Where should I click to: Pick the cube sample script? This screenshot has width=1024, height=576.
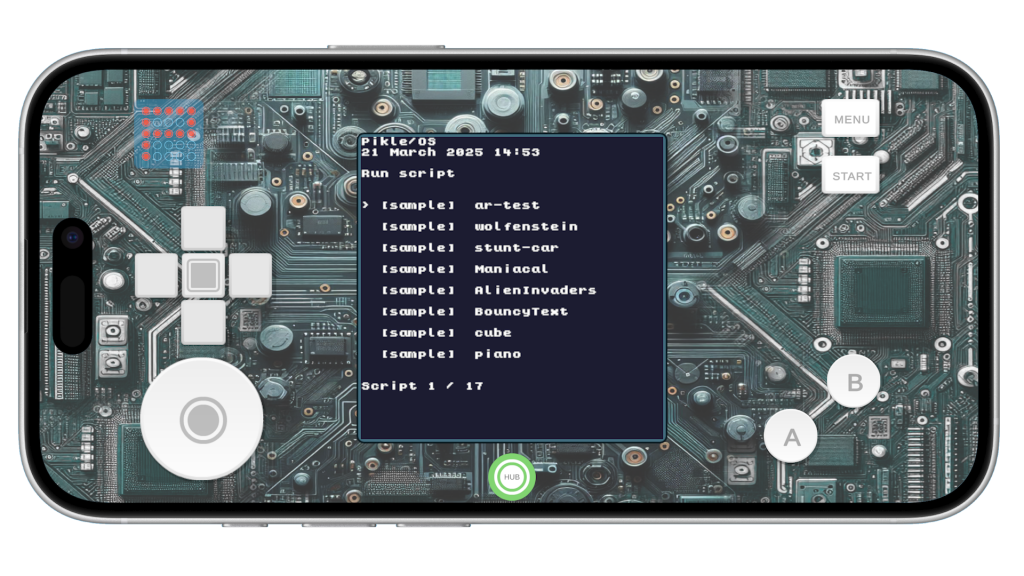coord(446,333)
